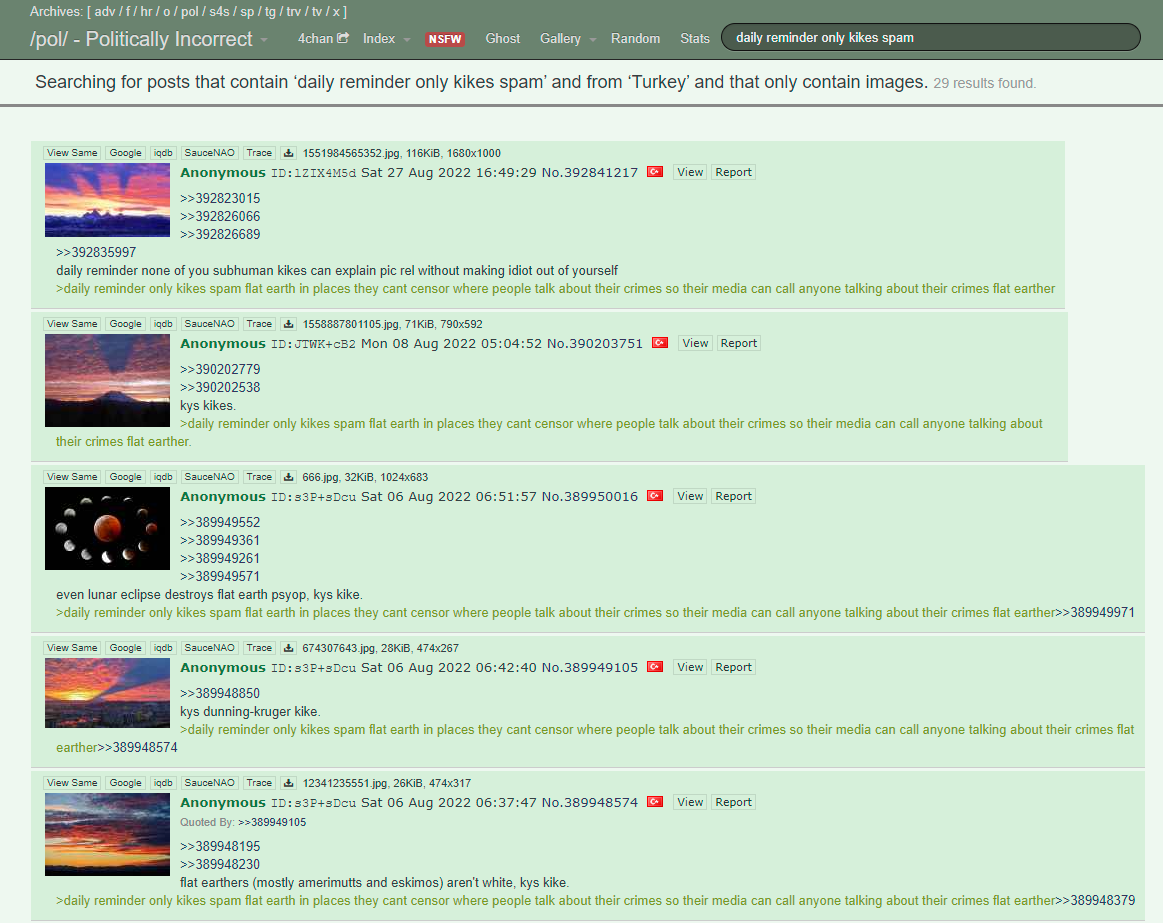Click View on post No.389950016
Image resolution: width=1163 pixels, height=923 pixels.
coord(690,496)
